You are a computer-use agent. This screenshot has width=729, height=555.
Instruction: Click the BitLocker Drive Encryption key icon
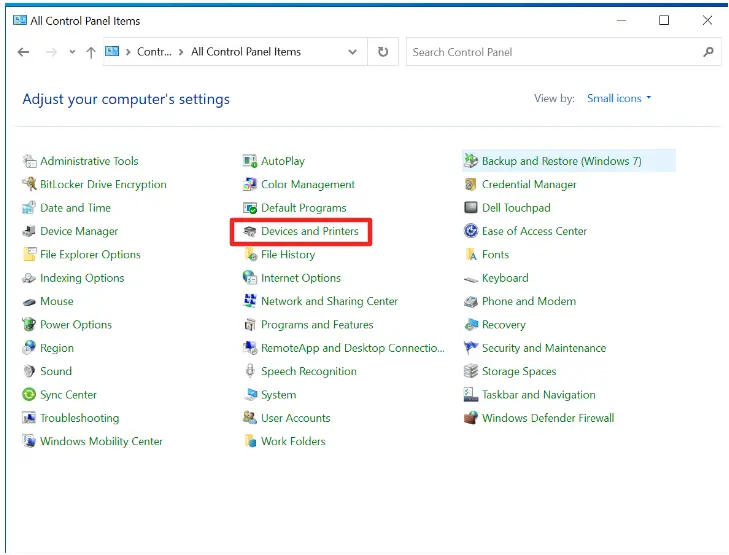click(29, 185)
